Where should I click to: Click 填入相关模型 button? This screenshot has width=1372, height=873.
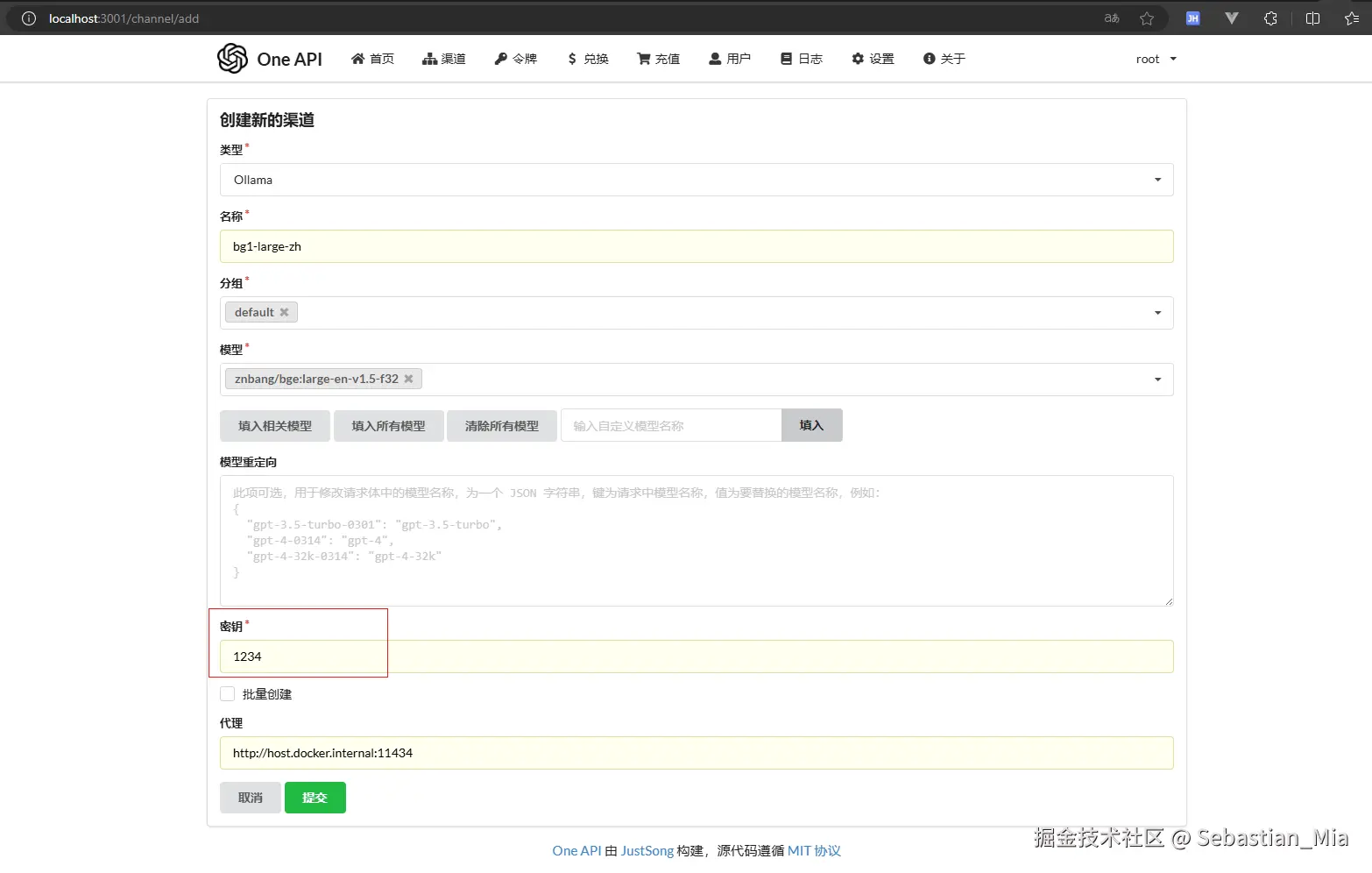275,426
